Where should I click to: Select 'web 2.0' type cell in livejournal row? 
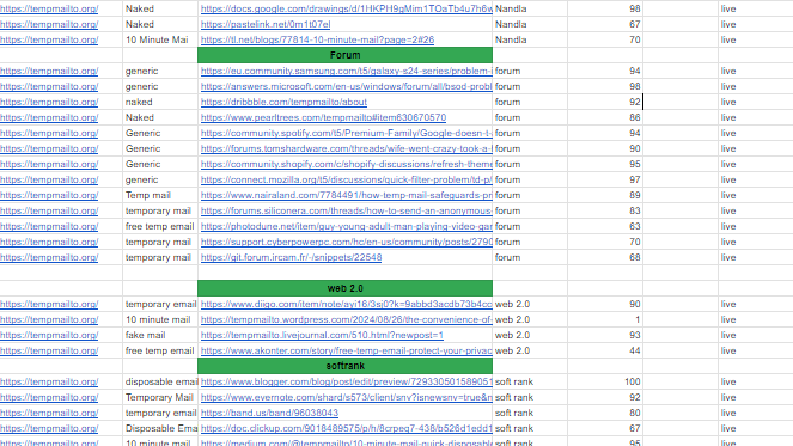[x=530, y=335]
